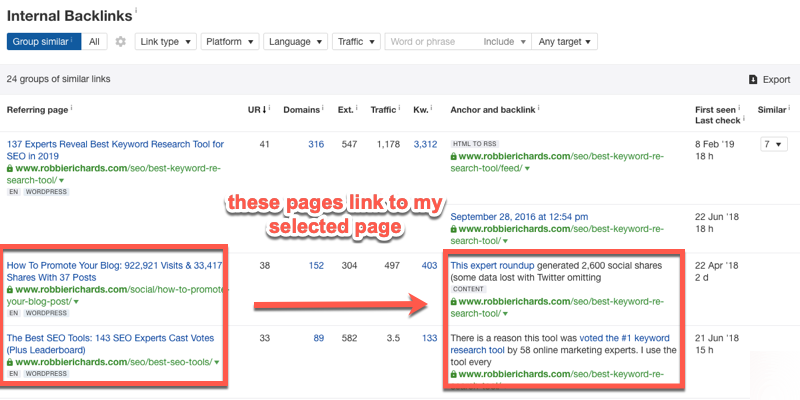This screenshot has height=400, width=800.
Task: Sort by the UR column header
Action: (x=255, y=110)
